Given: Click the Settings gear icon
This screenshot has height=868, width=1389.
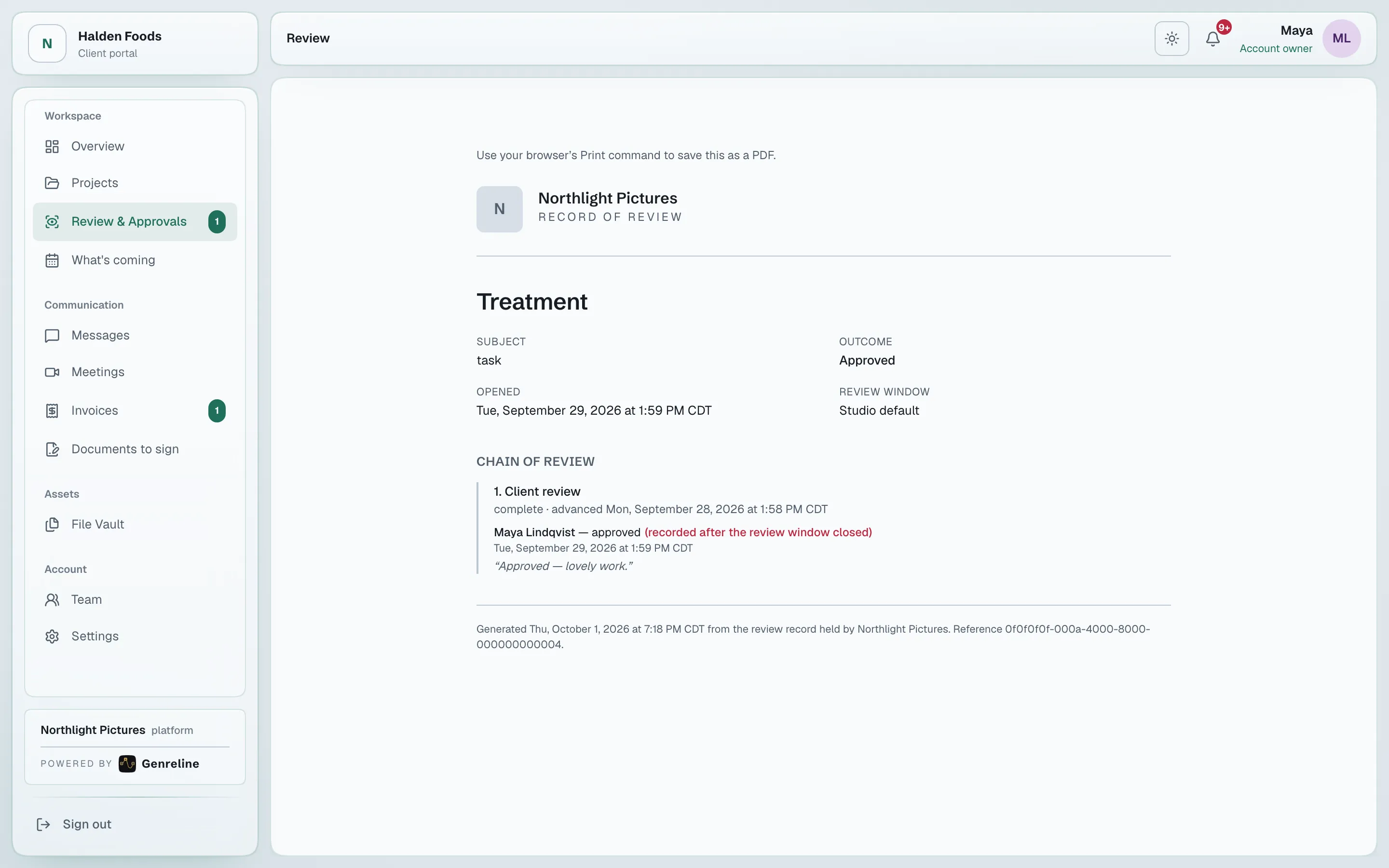Looking at the screenshot, I should 52,636.
